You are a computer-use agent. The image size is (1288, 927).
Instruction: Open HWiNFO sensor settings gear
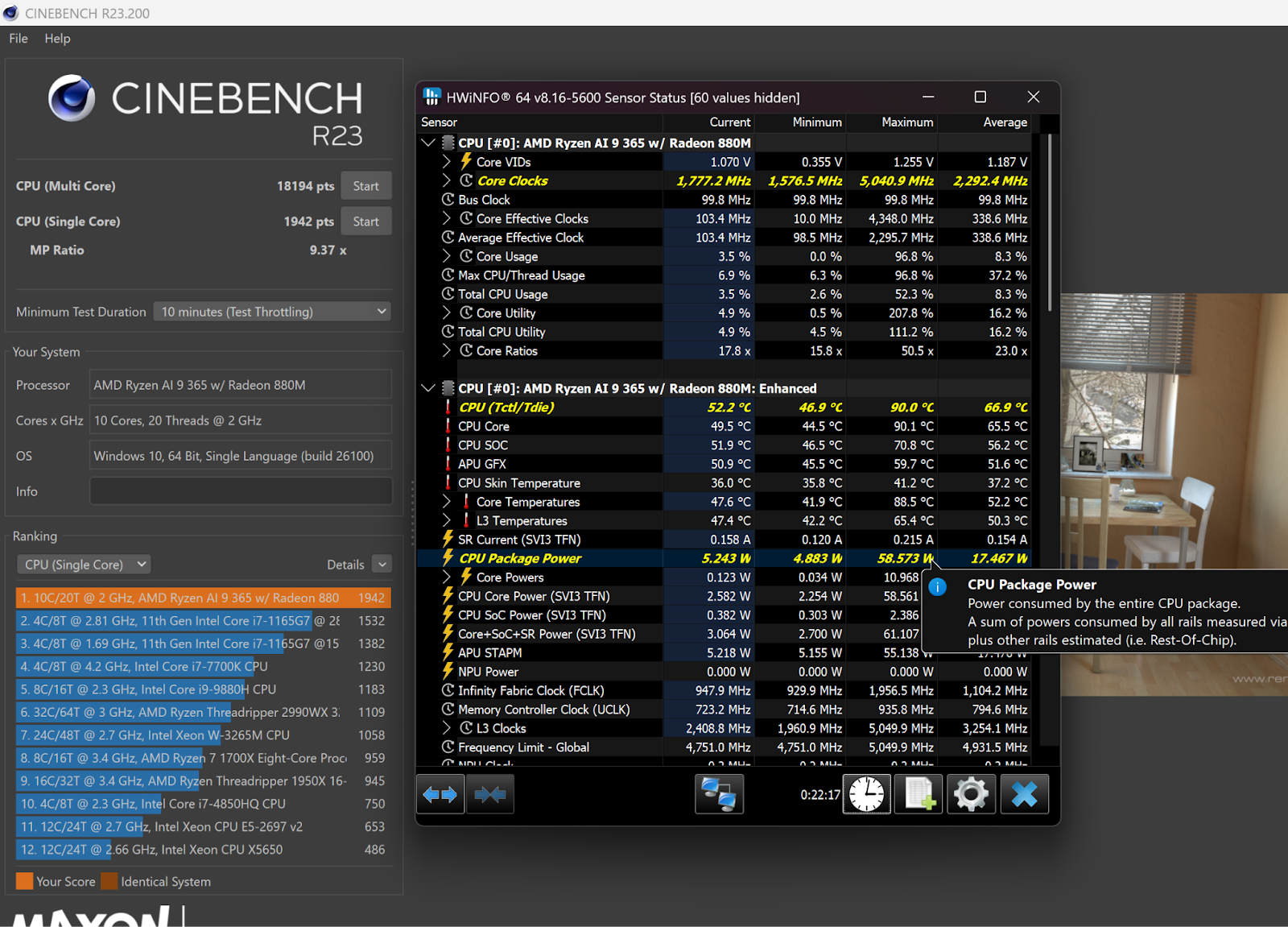coord(971,795)
